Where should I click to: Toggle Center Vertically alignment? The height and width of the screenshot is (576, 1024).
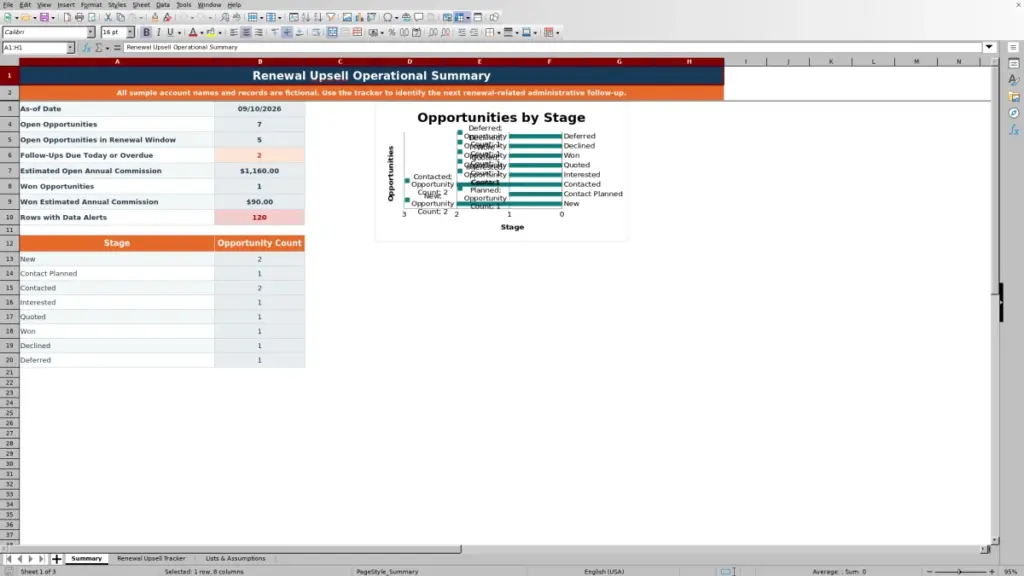(287, 32)
